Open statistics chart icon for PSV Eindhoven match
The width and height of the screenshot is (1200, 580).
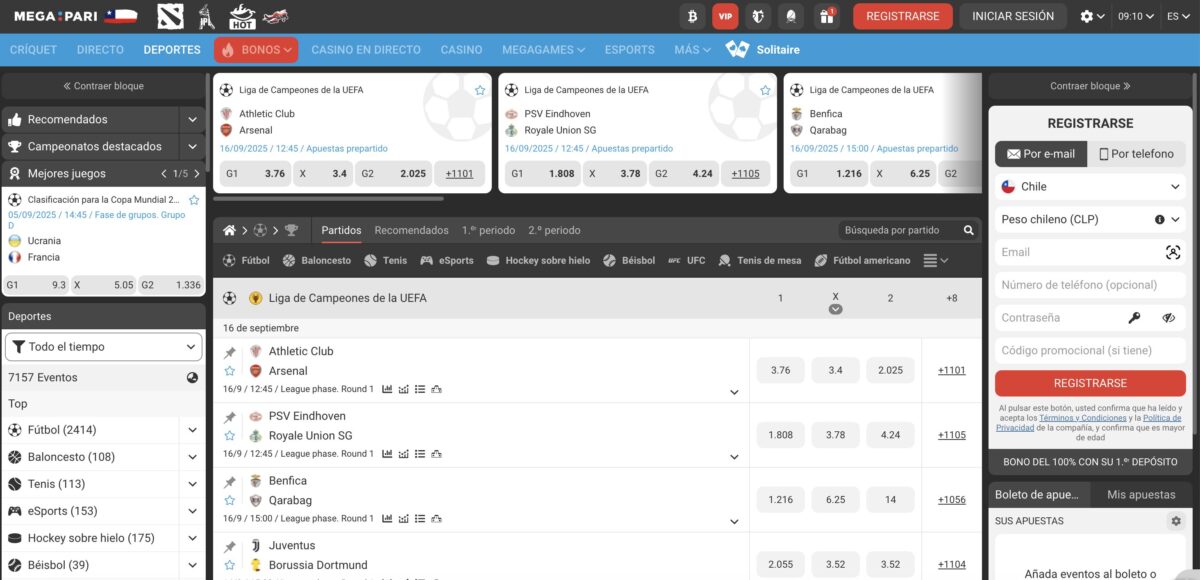point(387,454)
